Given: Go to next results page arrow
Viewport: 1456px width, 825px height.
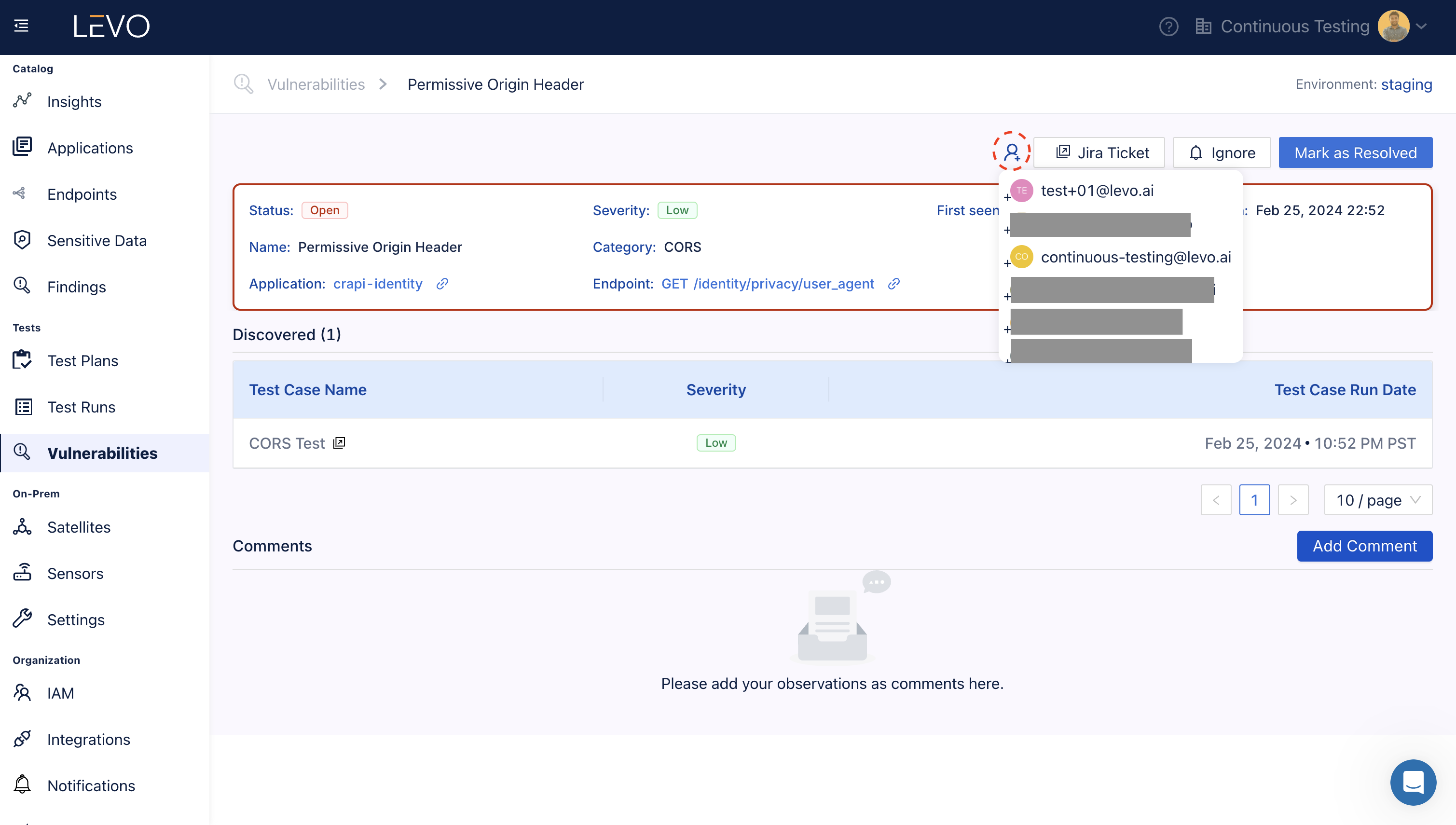Looking at the screenshot, I should coord(1293,500).
